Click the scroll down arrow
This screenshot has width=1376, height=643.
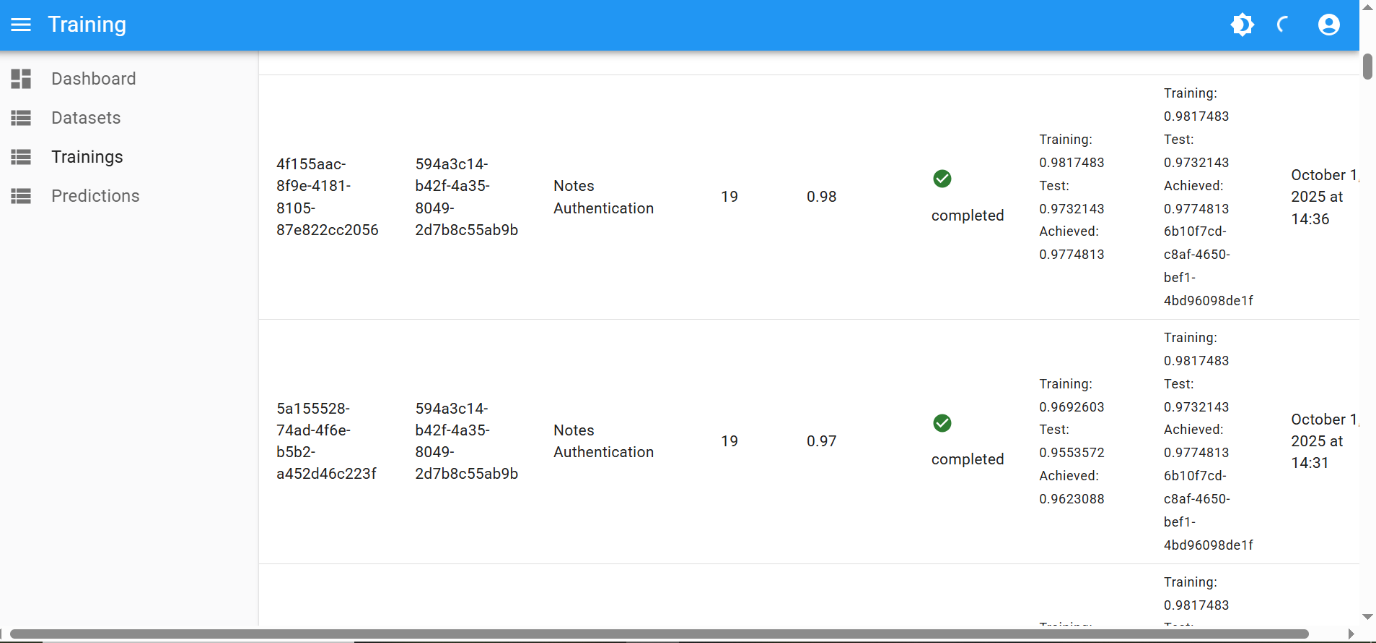pyautogui.click(x=1367, y=617)
